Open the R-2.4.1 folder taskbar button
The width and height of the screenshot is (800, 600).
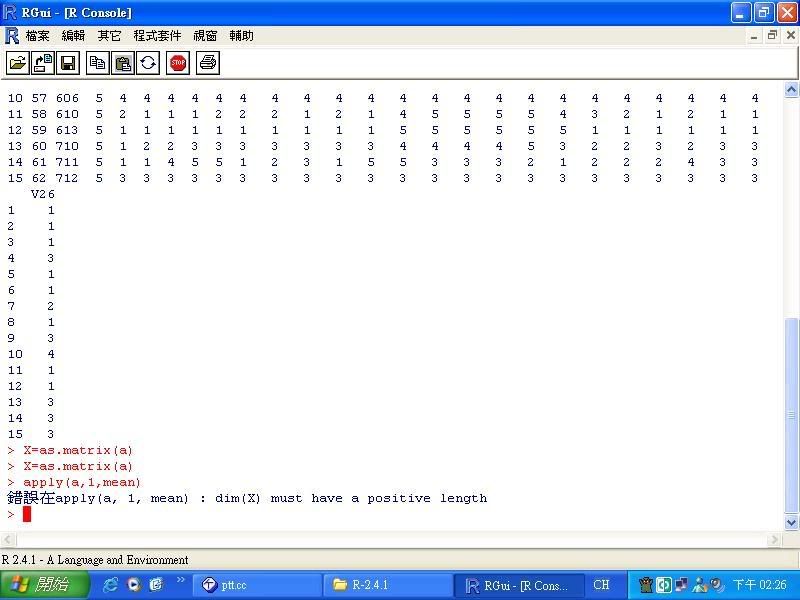(387, 585)
